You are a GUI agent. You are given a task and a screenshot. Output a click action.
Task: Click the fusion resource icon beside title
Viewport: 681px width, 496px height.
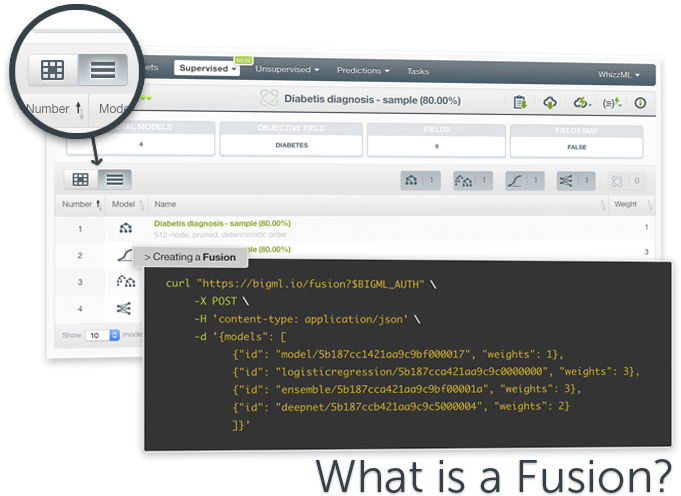269,98
